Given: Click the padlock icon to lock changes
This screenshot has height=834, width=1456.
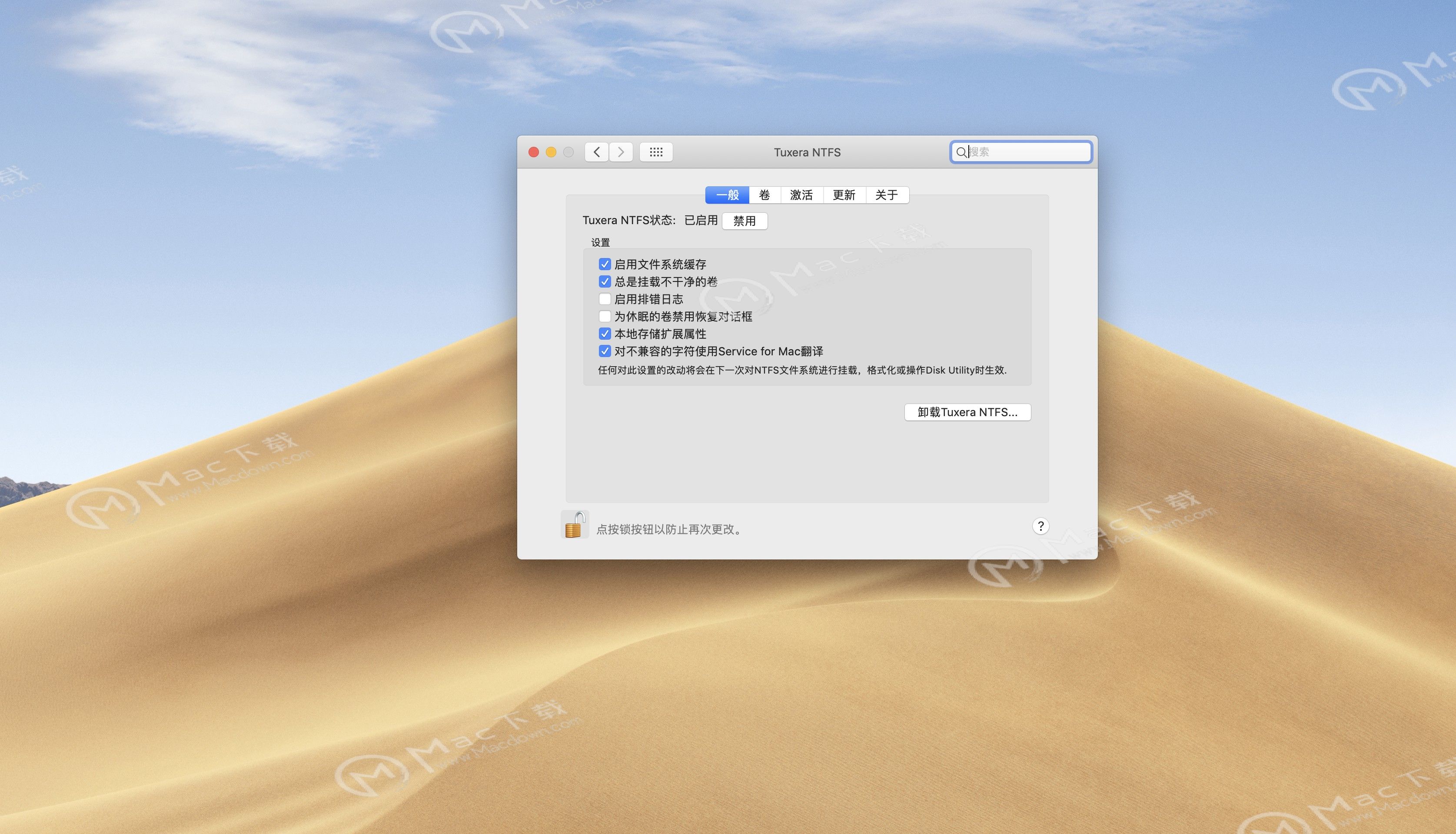Looking at the screenshot, I should click(x=574, y=524).
